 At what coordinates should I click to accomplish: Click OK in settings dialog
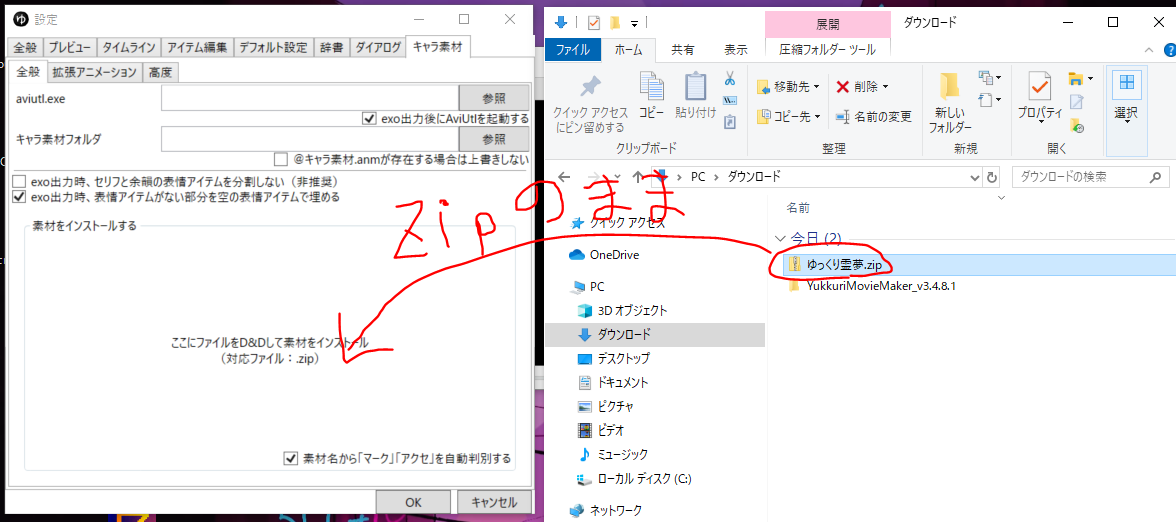pos(413,502)
